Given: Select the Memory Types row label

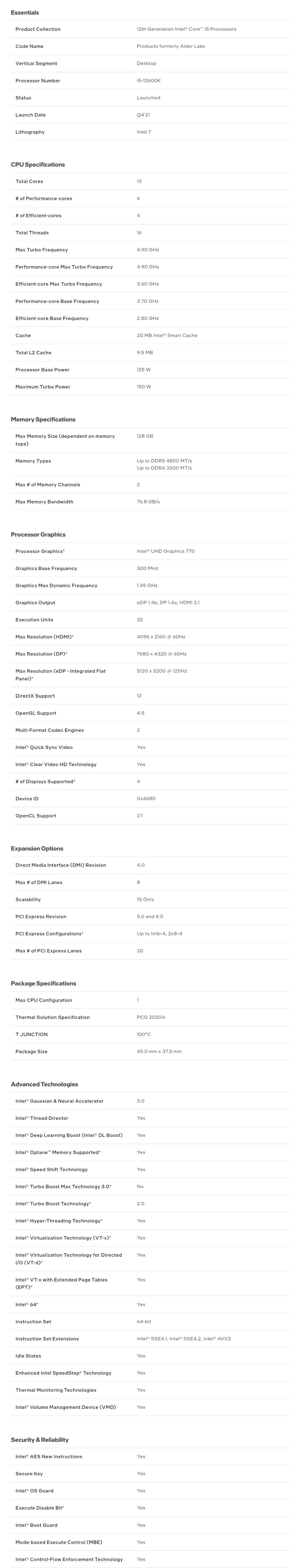Looking at the screenshot, I should click(33, 461).
